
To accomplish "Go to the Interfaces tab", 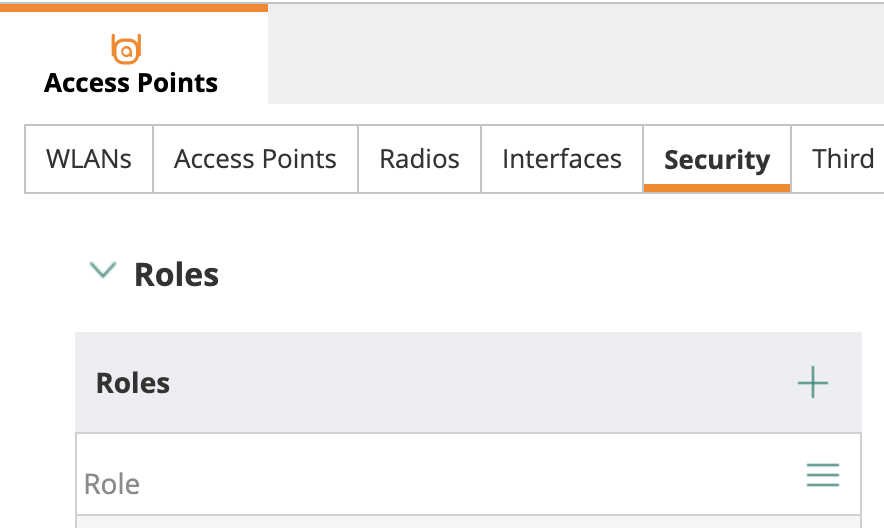I will [x=561, y=159].
